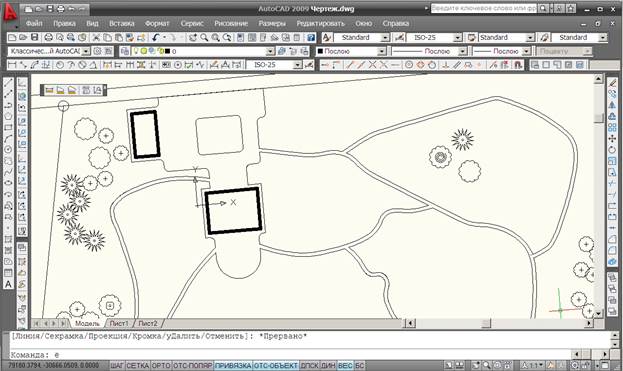This screenshot has width=623, height=371.
Task: Click the command line input Команда
Action: click(x=290, y=355)
